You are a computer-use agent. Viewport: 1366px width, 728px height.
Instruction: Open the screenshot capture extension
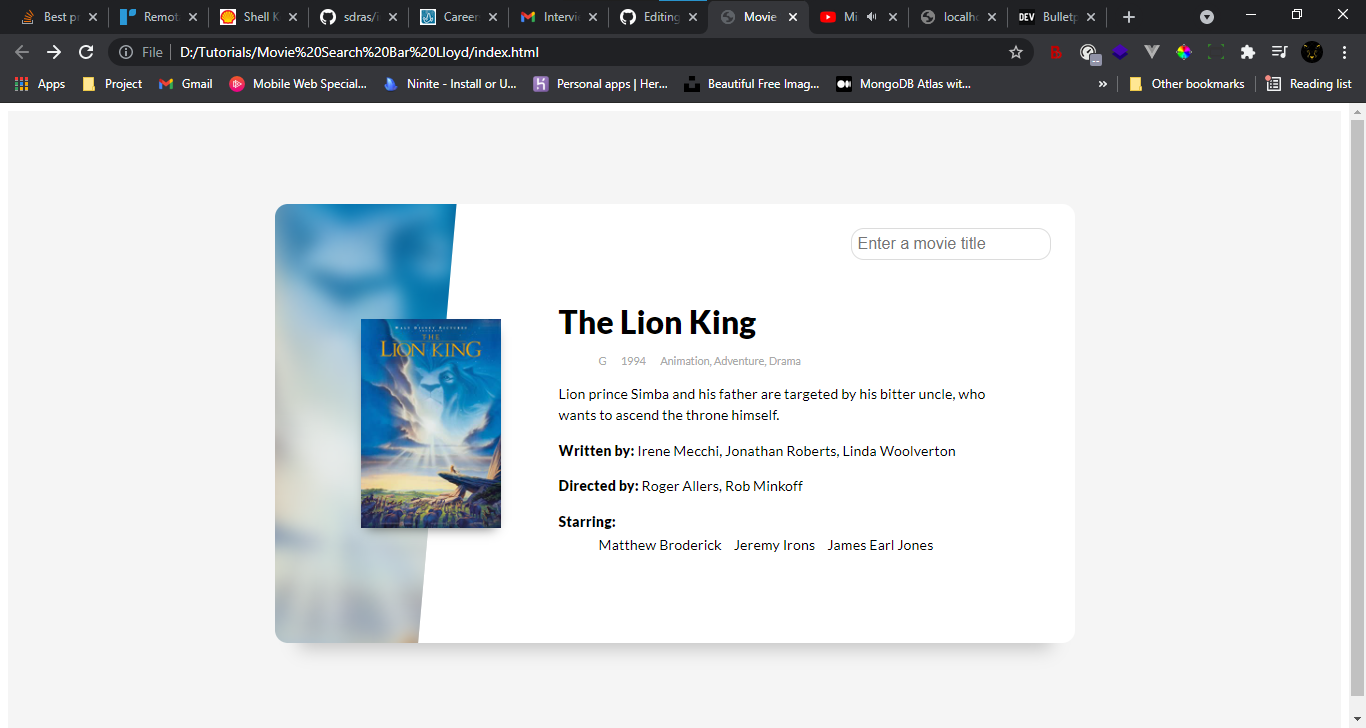click(x=1215, y=53)
